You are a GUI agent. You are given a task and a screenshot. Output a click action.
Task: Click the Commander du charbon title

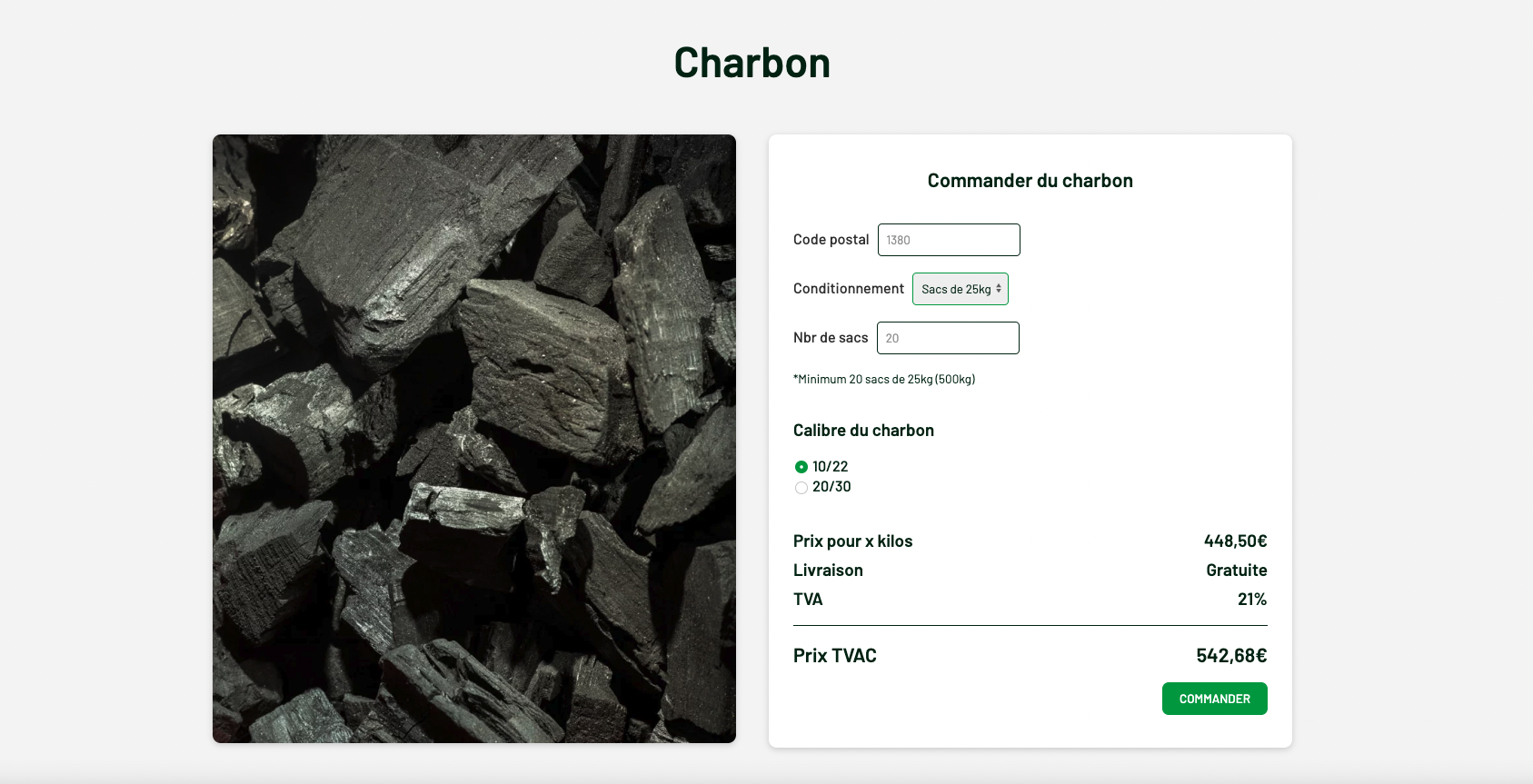[1030, 181]
